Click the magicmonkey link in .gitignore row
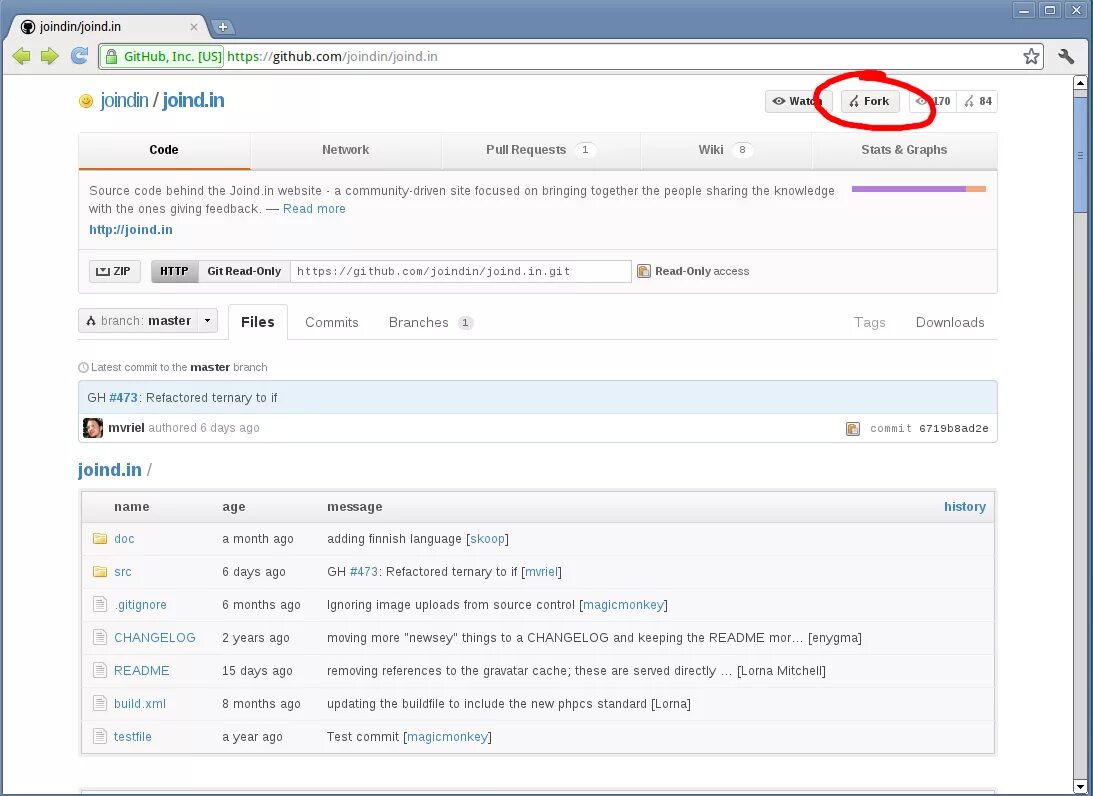1093x796 pixels. point(623,604)
